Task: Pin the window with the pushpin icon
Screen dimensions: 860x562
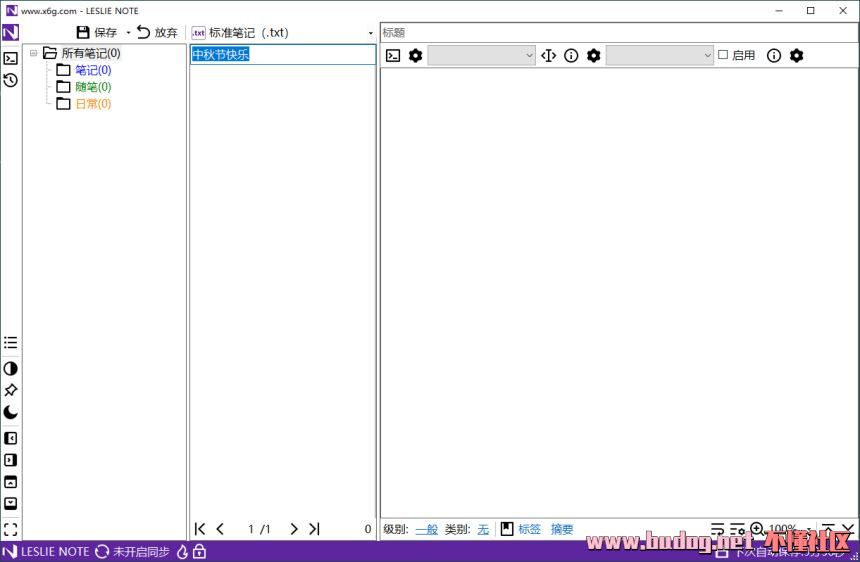Action: click(x=10, y=390)
